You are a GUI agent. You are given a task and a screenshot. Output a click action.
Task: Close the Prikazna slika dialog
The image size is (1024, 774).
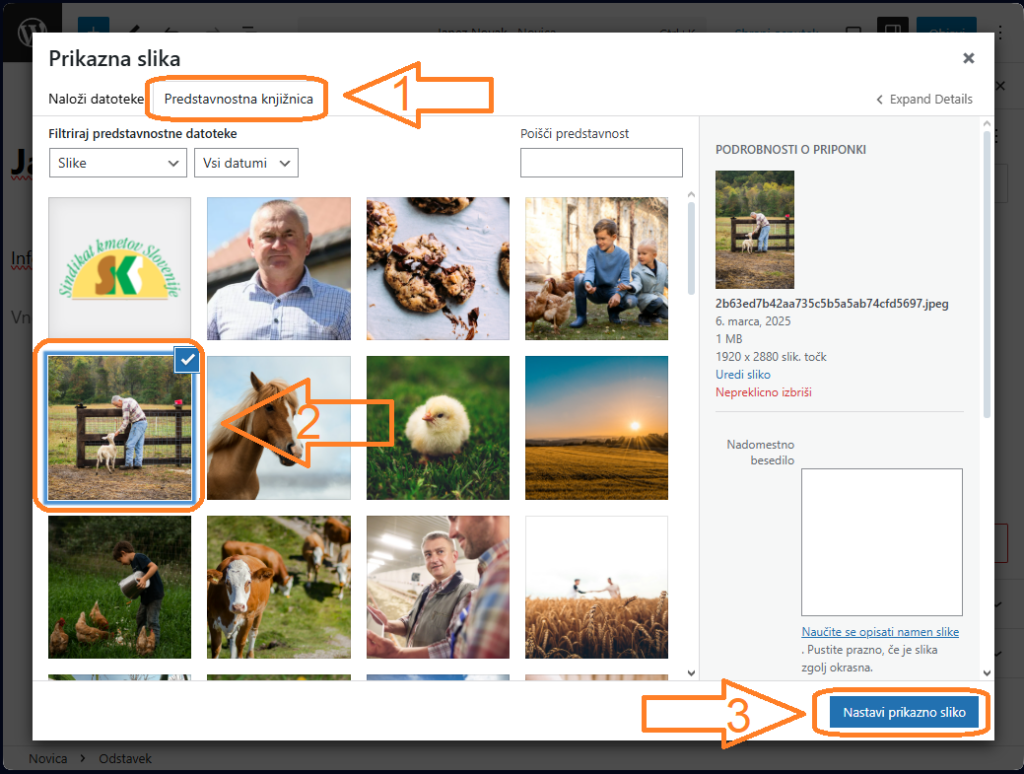tap(968, 59)
